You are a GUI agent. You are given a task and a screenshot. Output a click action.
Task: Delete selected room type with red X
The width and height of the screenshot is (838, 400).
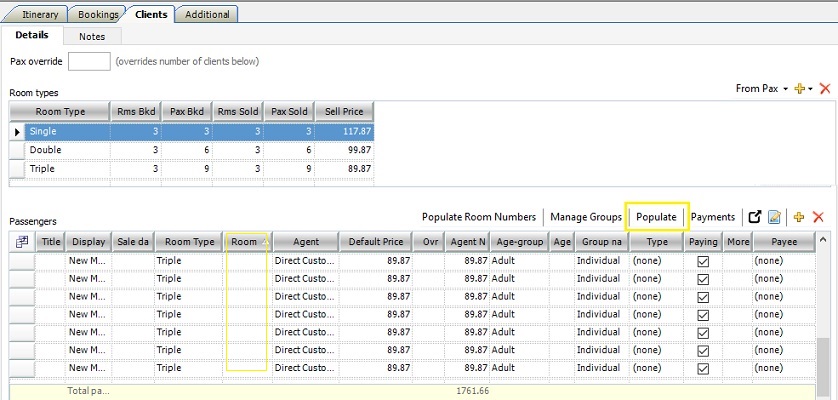[825, 89]
